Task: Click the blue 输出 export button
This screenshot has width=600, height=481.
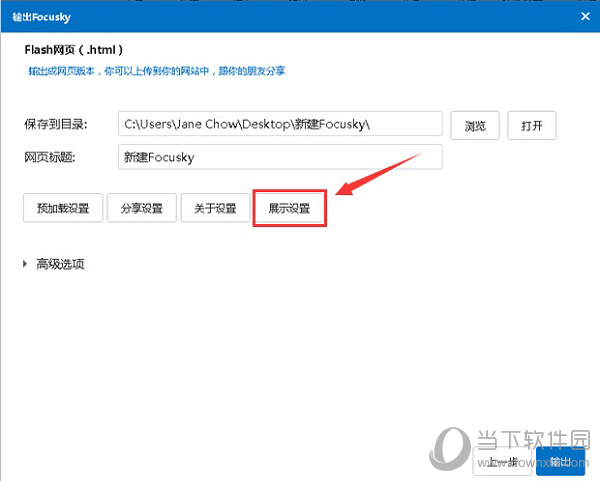Action: click(x=561, y=461)
